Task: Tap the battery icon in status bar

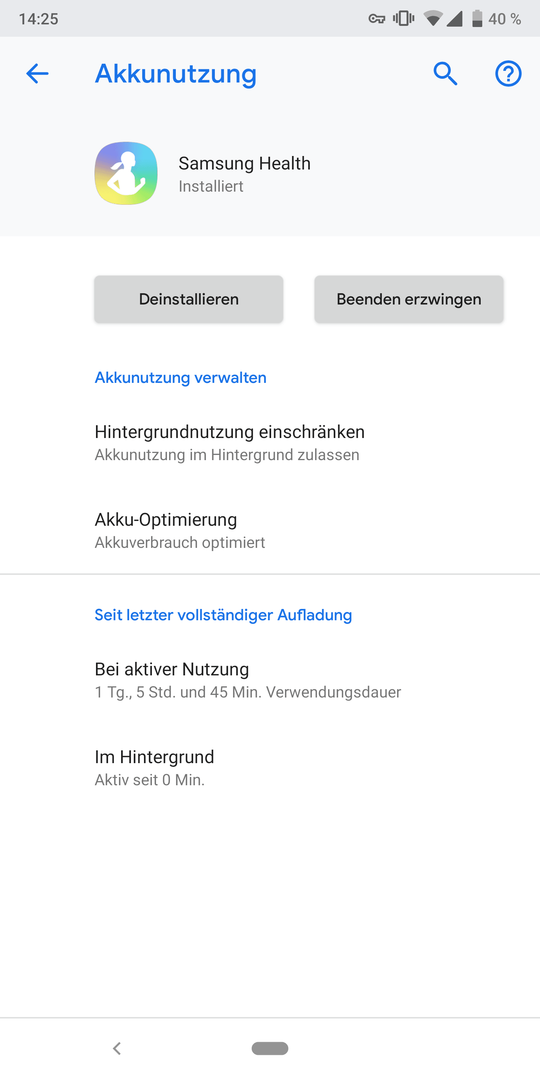Action: tap(477, 19)
